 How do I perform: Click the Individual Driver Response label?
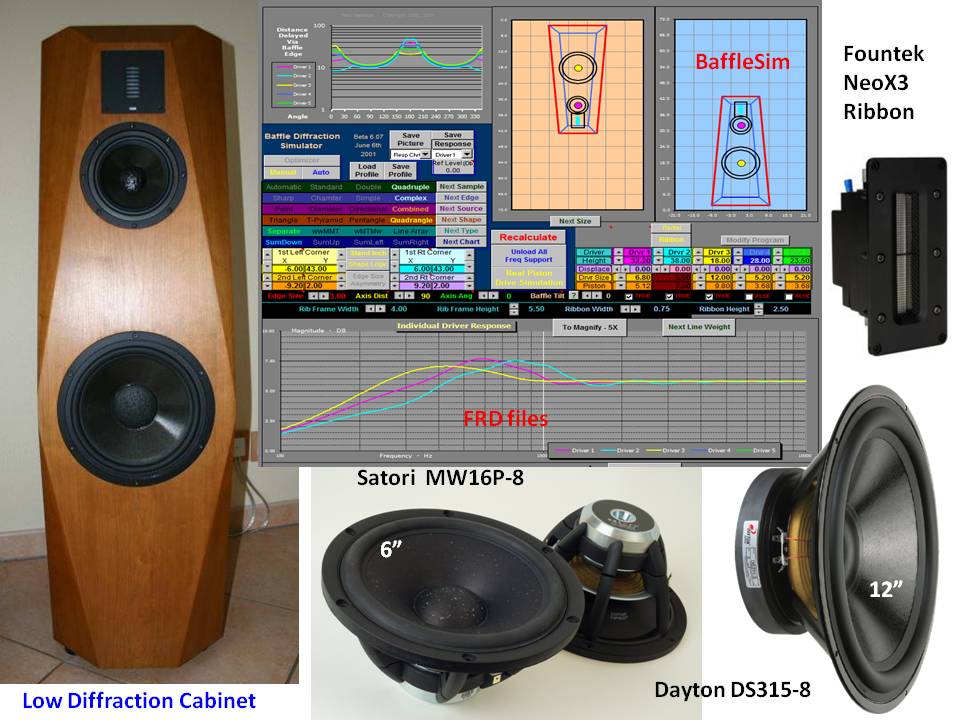coord(454,326)
